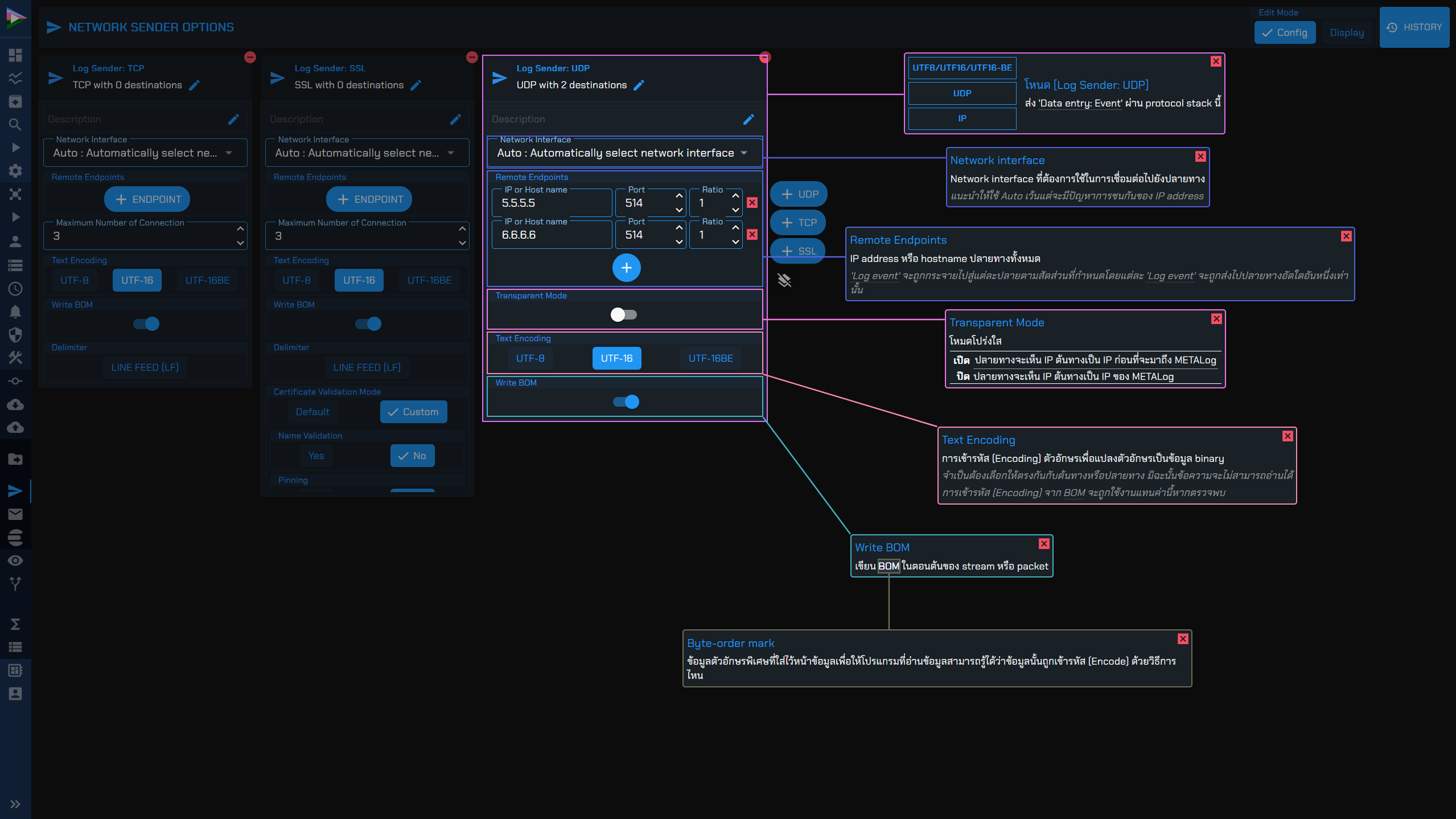This screenshot has height=819, width=1456.
Task: Select UTF-16BE encoding in UDP sender
Action: click(x=711, y=358)
